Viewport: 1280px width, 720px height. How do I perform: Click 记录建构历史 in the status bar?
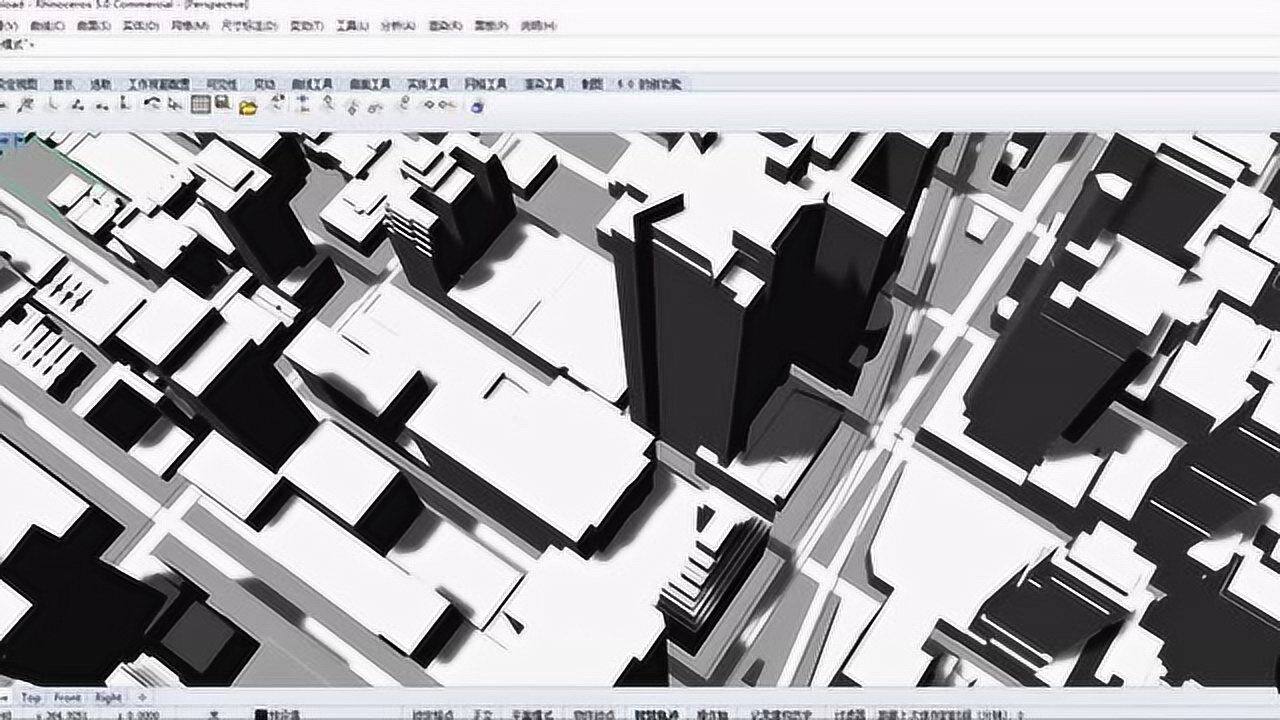coord(781,714)
